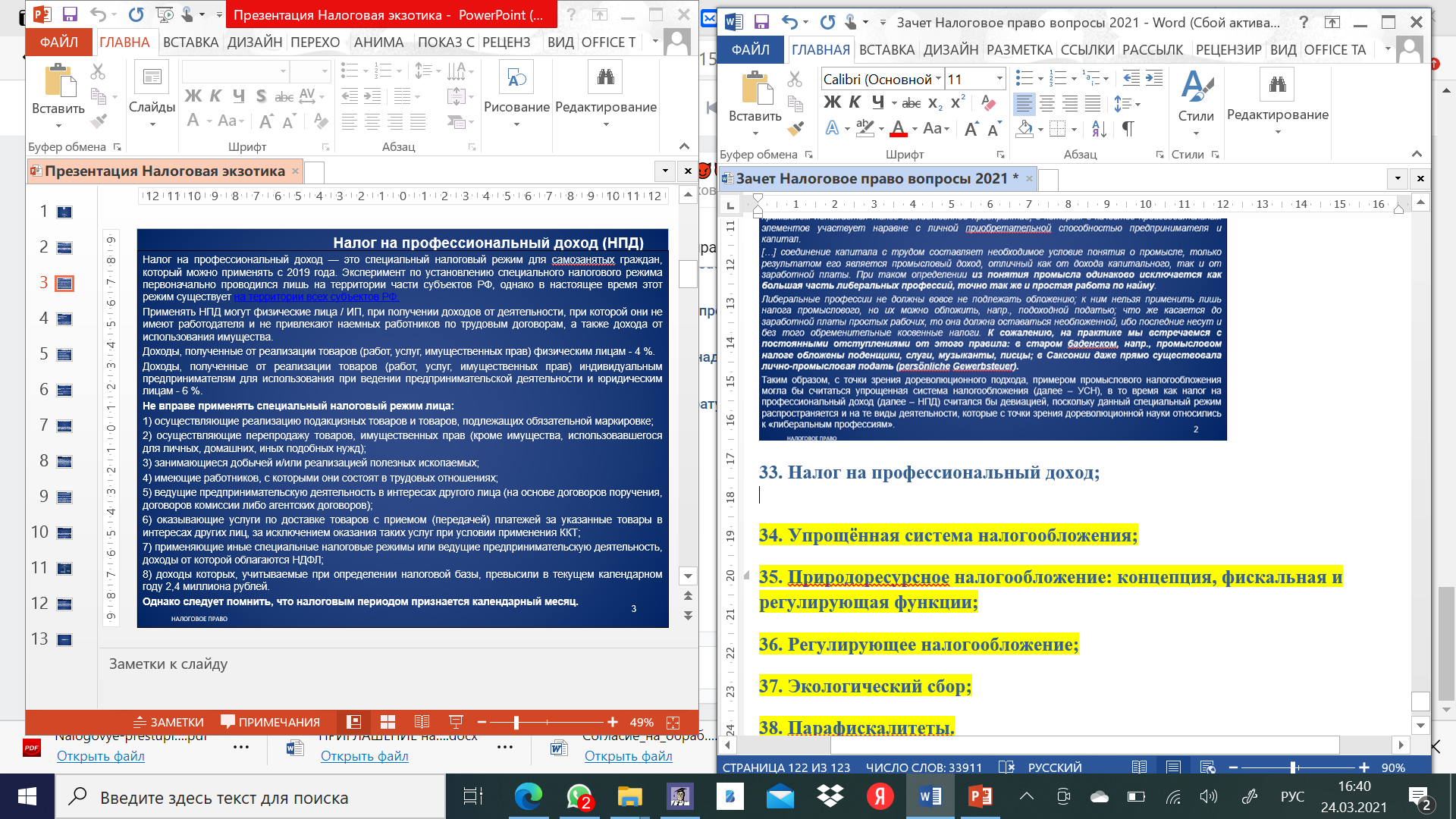Click Format Painter in Word
Viewport: 1456px width, 819px height.
(795, 128)
